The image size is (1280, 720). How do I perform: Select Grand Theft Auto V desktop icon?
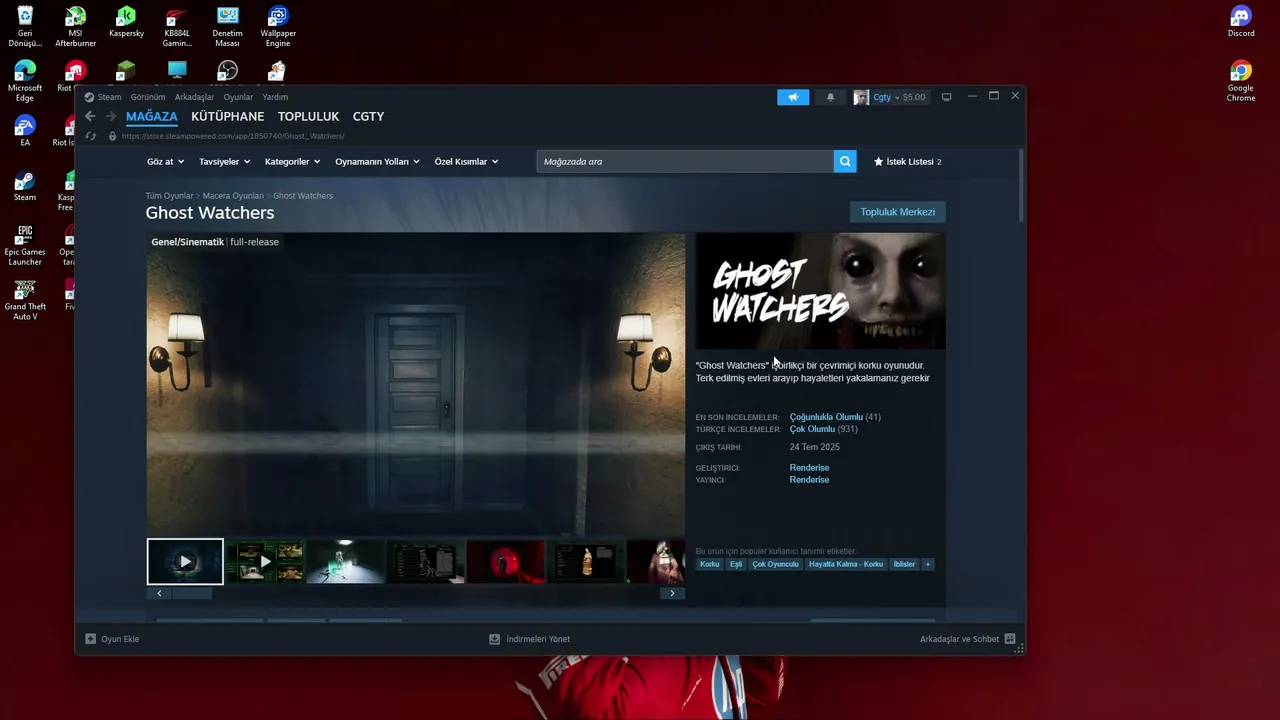pos(25,300)
